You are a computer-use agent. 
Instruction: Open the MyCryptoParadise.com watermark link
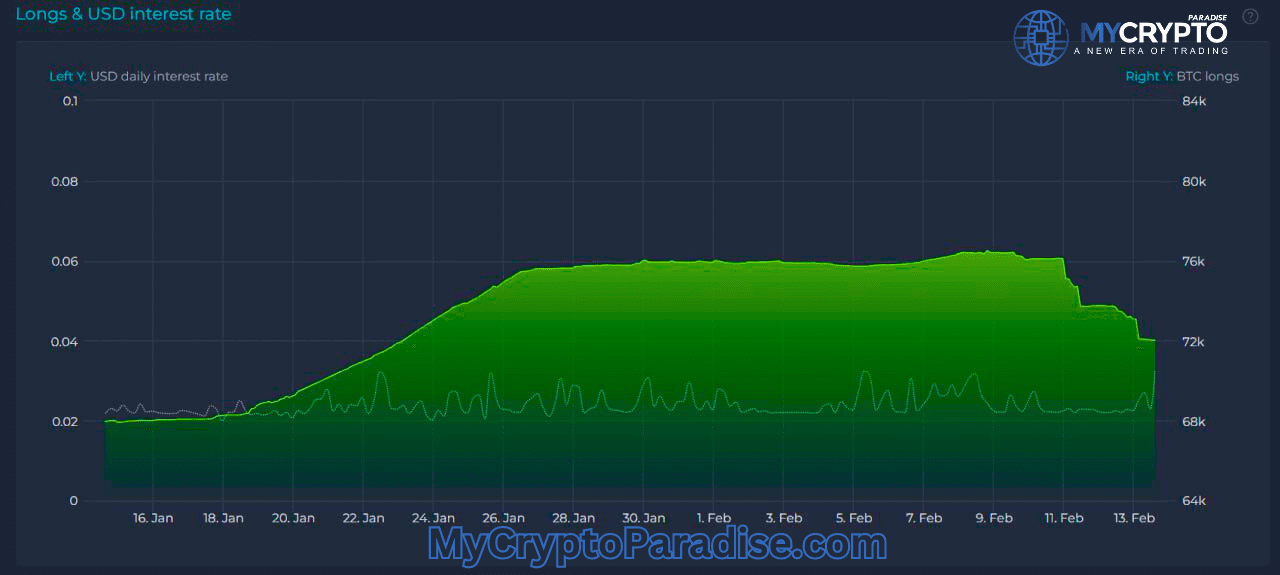(657, 545)
